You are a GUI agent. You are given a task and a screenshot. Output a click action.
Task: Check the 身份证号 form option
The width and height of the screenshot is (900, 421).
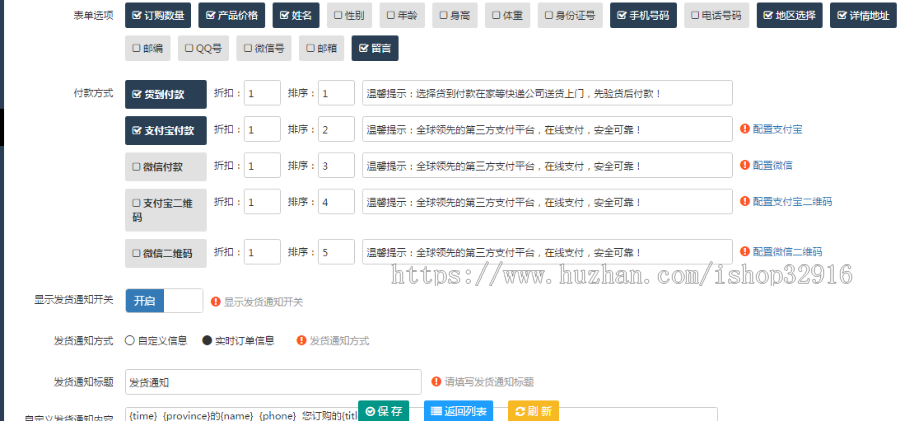(569, 16)
